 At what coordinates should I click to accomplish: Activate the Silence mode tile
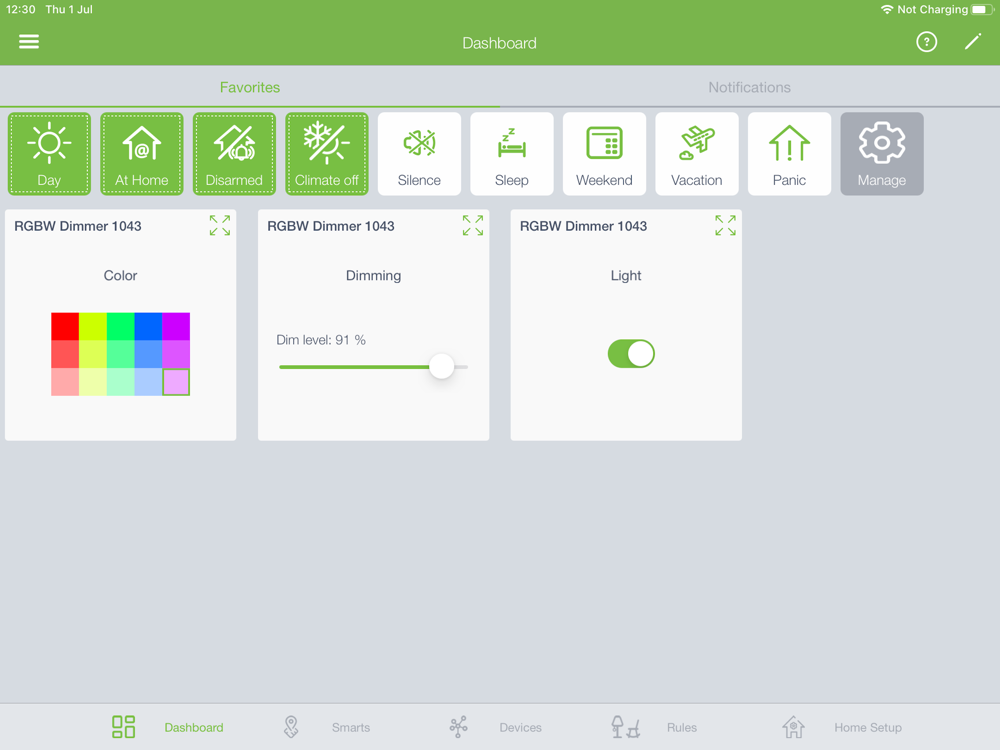point(419,154)
